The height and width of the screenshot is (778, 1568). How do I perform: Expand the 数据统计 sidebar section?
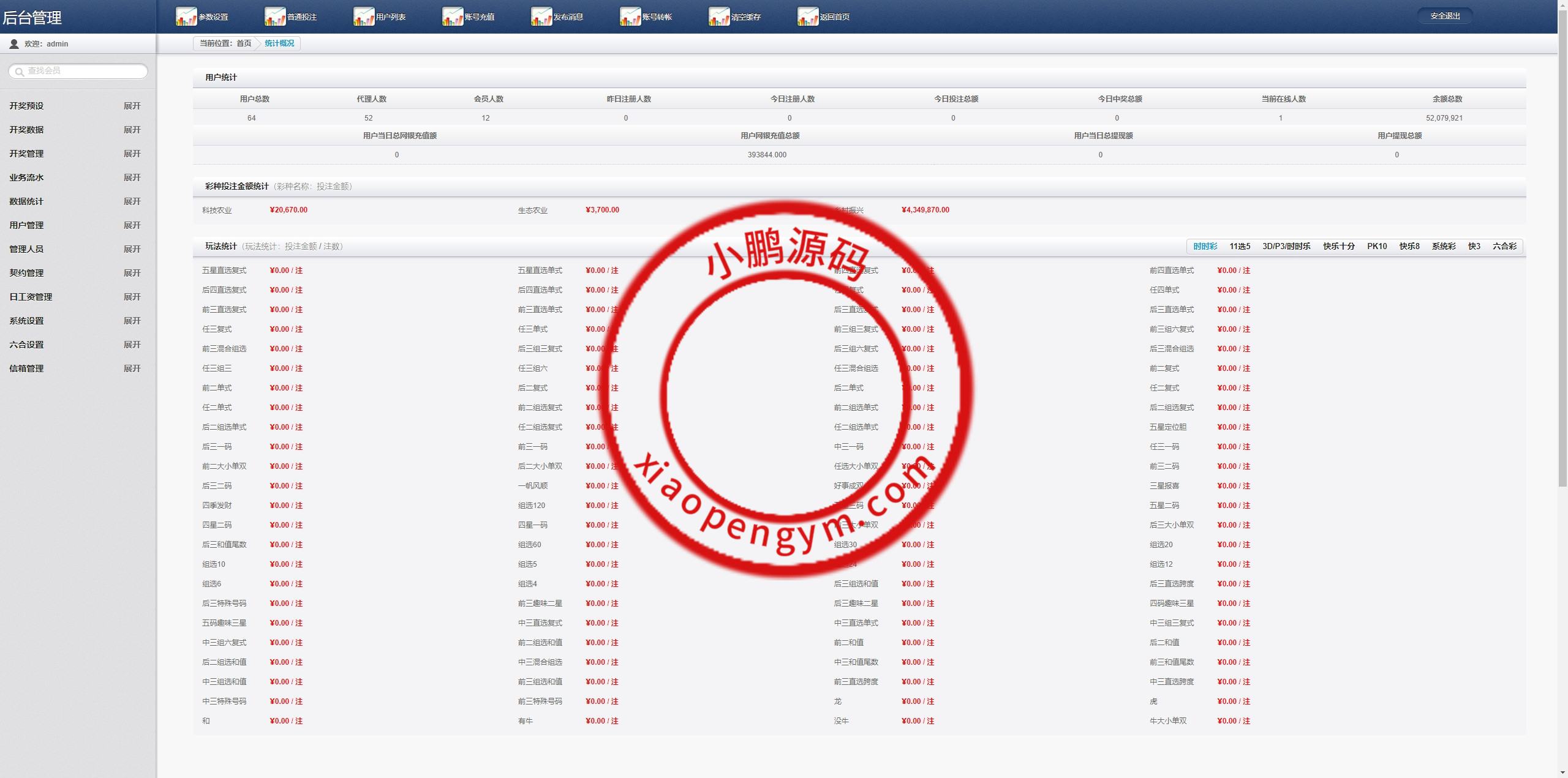pyautogui.click(x=132, y=201)
